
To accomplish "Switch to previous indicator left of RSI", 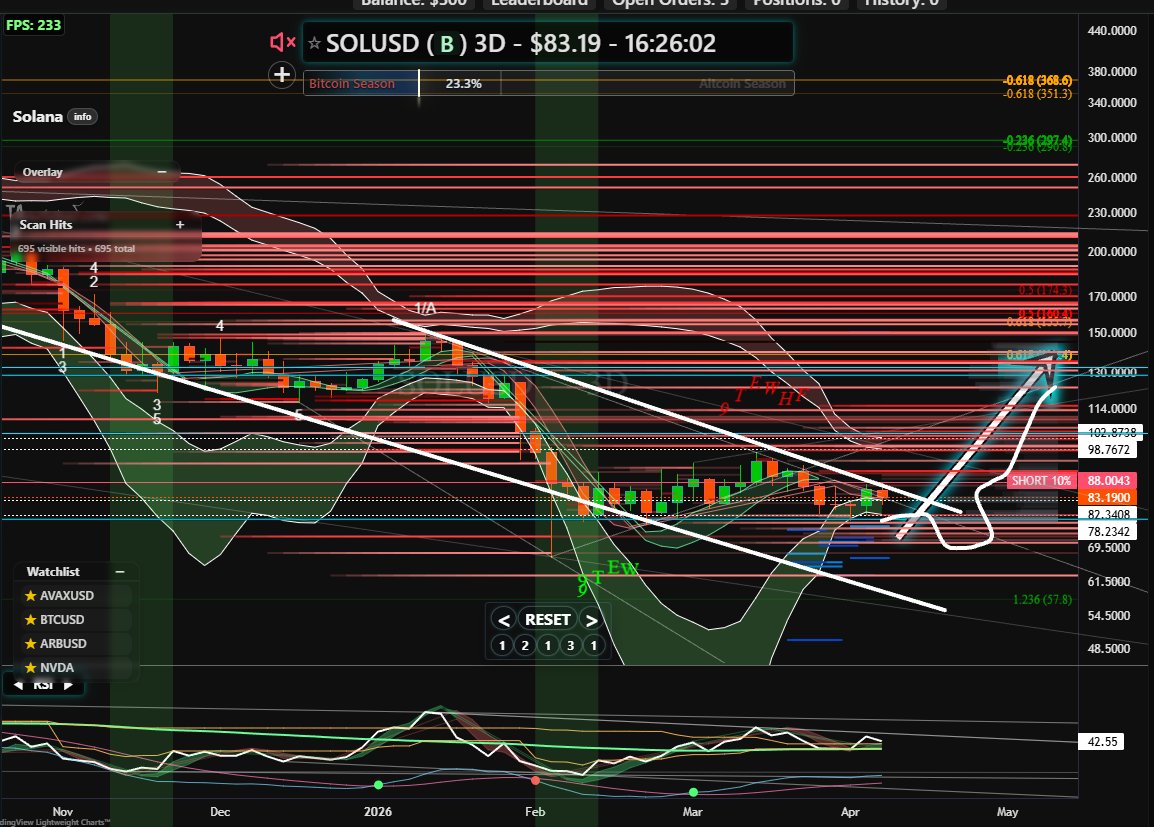I will click(18, 685).
